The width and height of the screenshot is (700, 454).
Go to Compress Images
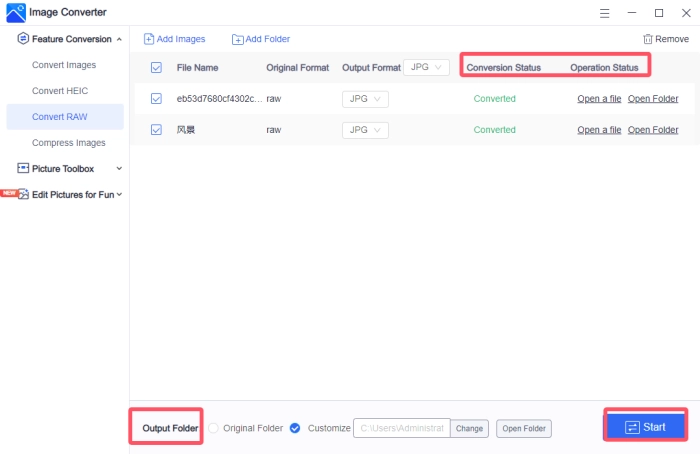[68, 143]
